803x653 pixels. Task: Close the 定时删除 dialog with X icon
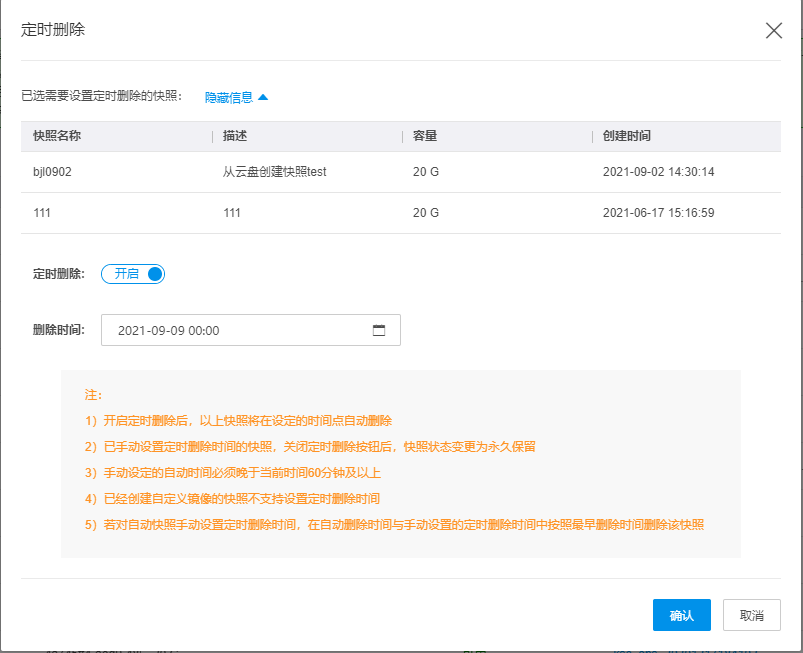click(x=773, y=30)
